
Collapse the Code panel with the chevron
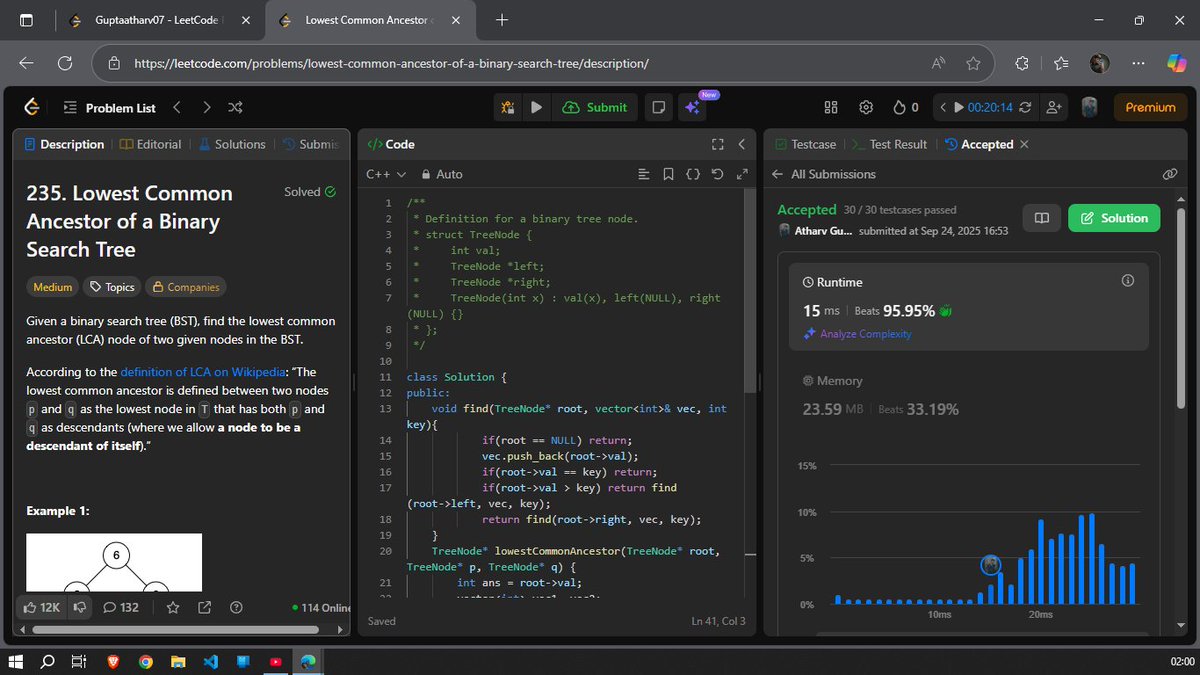click(x=741, y=143)
